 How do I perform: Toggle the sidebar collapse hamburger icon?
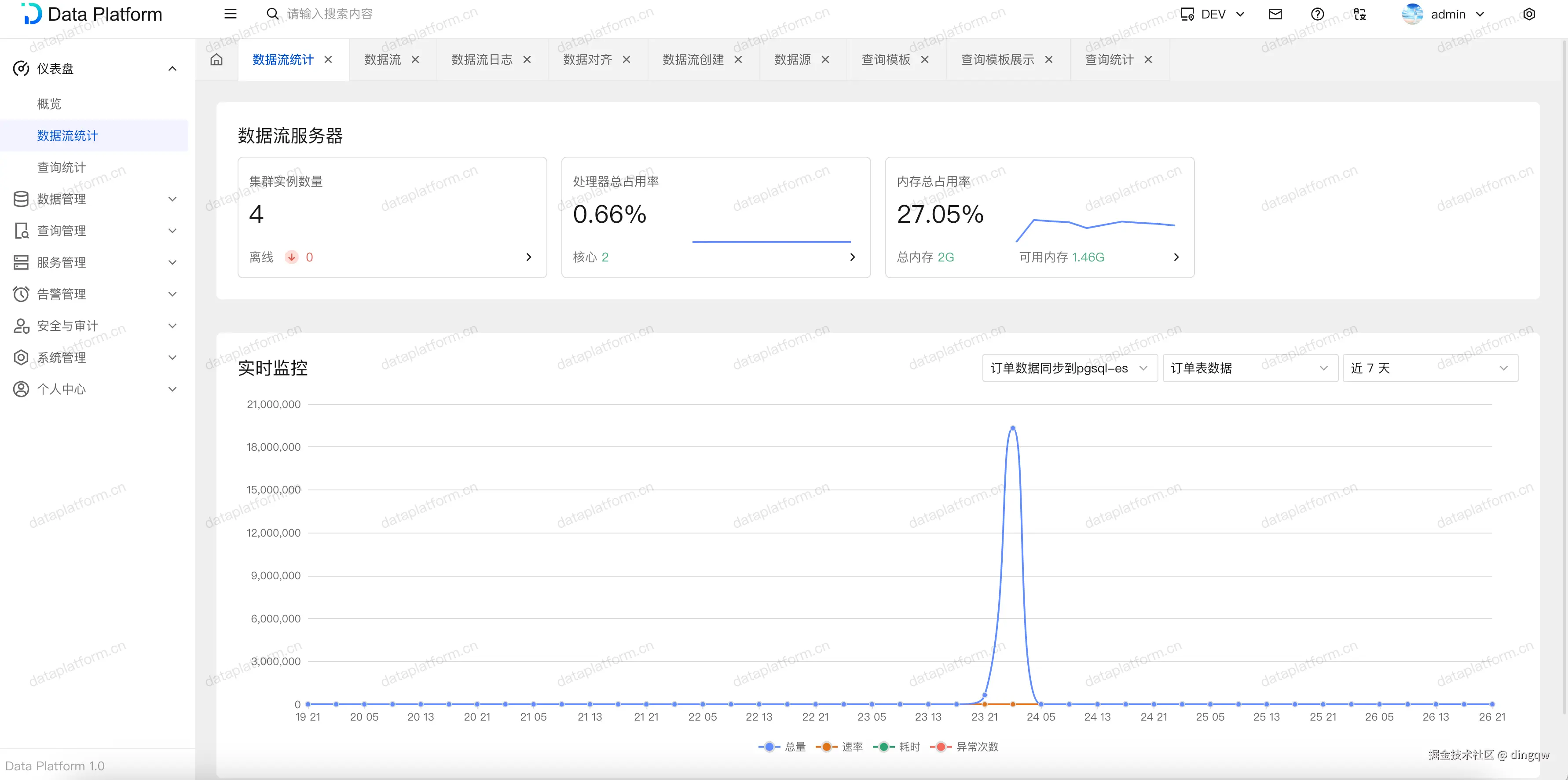point(230,14)
